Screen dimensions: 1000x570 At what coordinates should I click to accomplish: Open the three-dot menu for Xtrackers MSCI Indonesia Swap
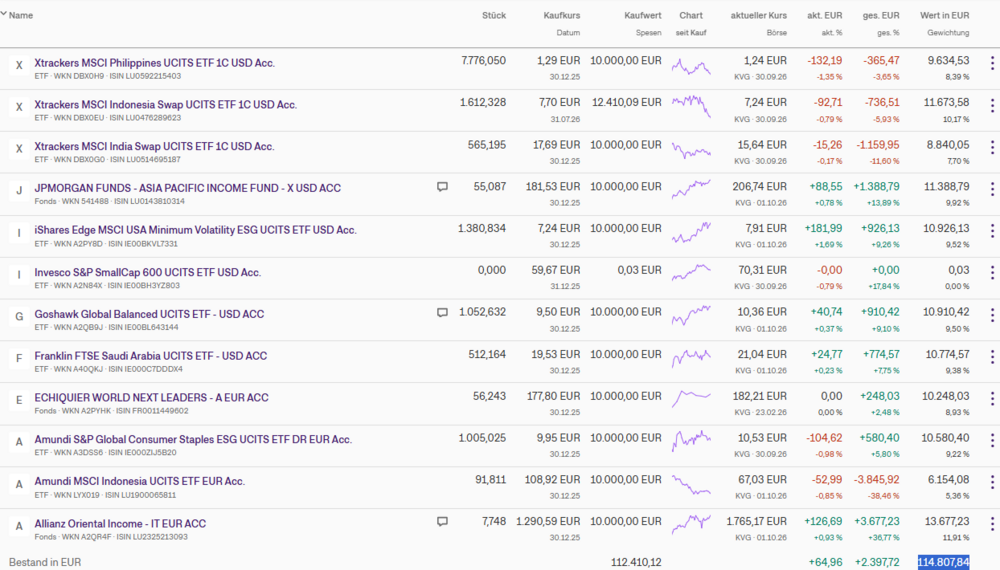tap(992, 105)
